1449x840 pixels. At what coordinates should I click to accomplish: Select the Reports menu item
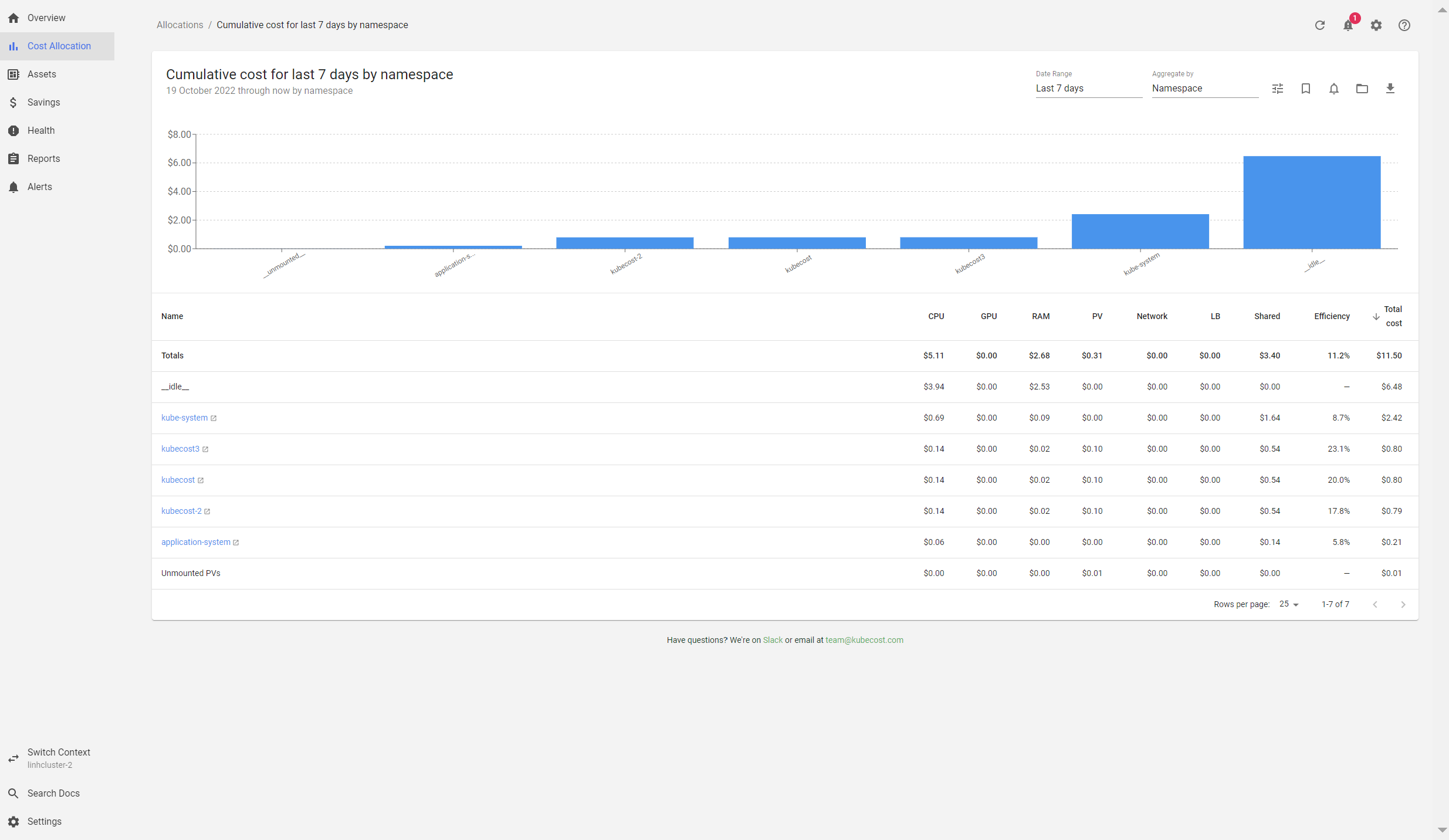point(43,158)
